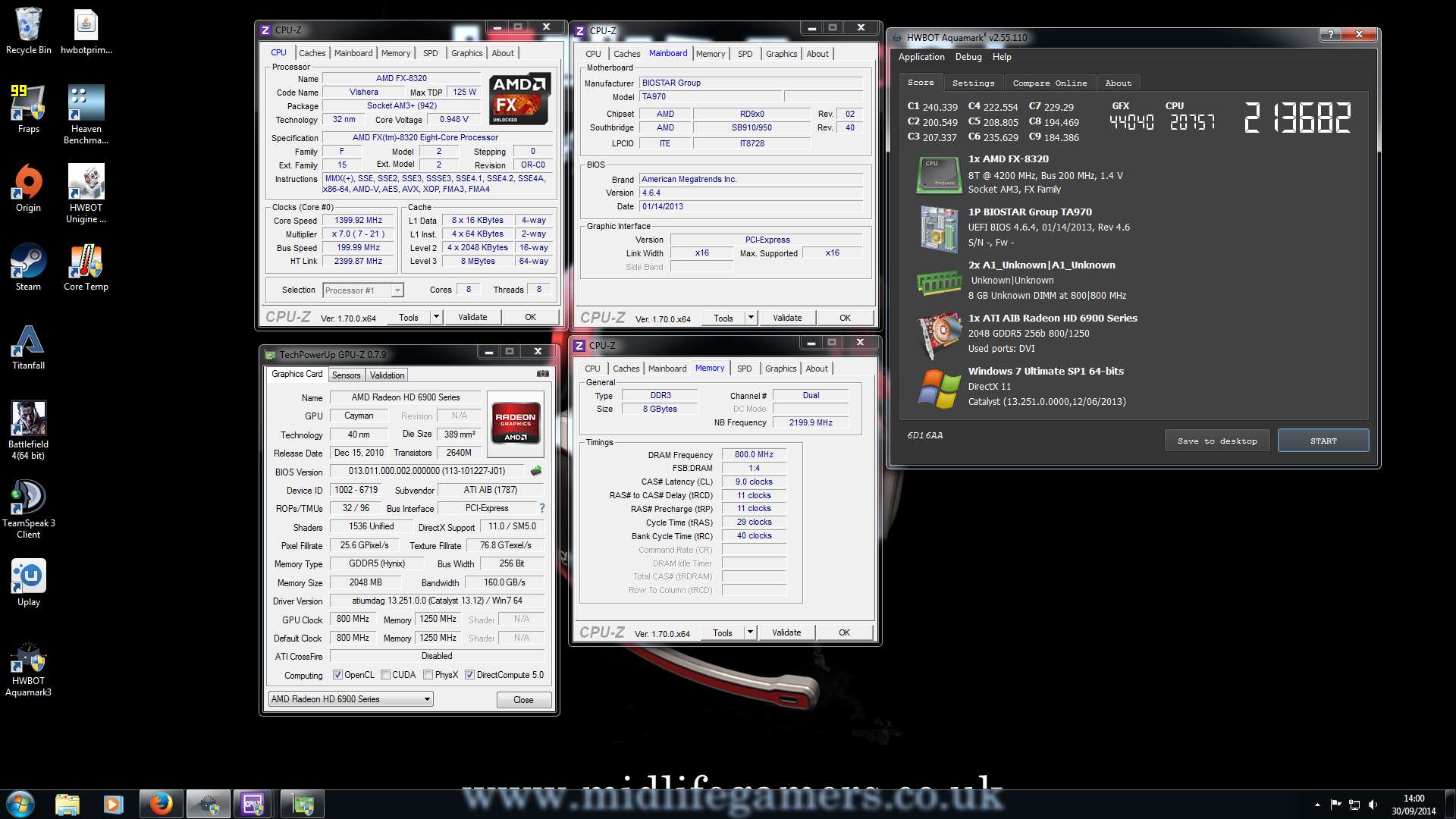Click the system clock in the taskbar

(x=1414, y=805)
